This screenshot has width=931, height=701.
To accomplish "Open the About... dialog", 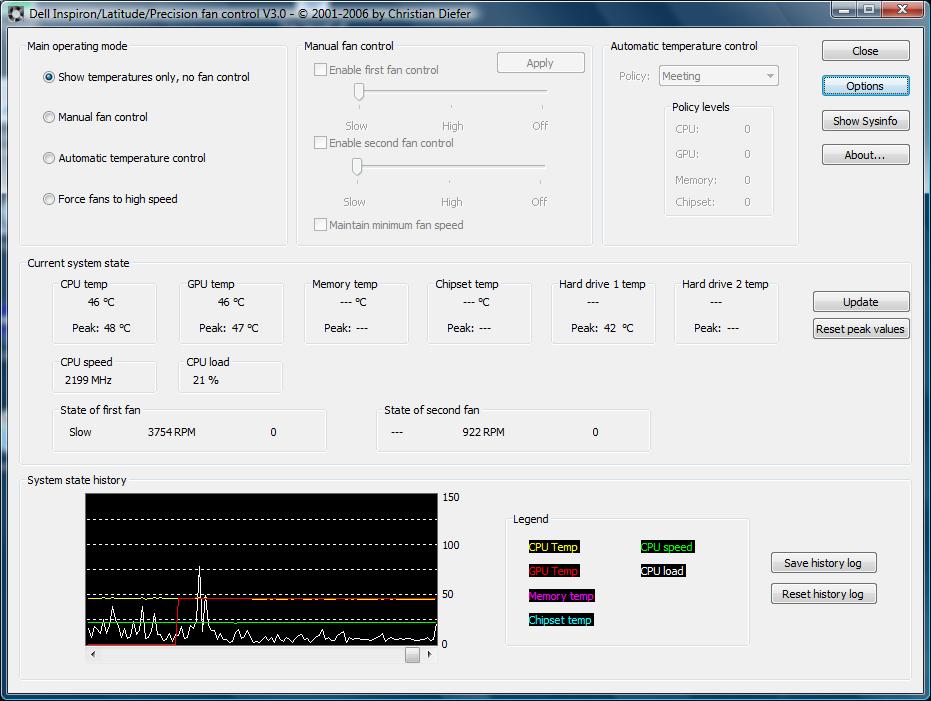I will click(x=865, y=155).
